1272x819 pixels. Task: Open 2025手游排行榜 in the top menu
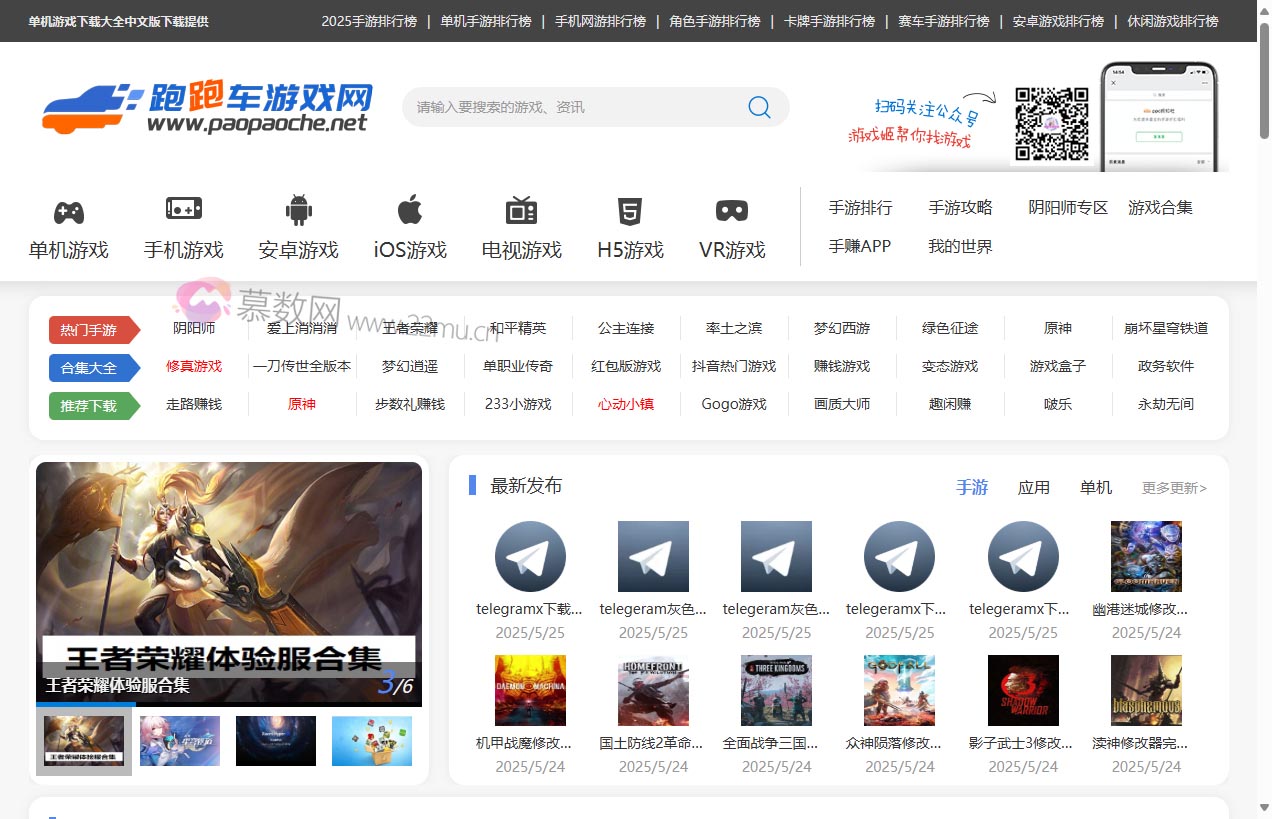tap(369, 20)
